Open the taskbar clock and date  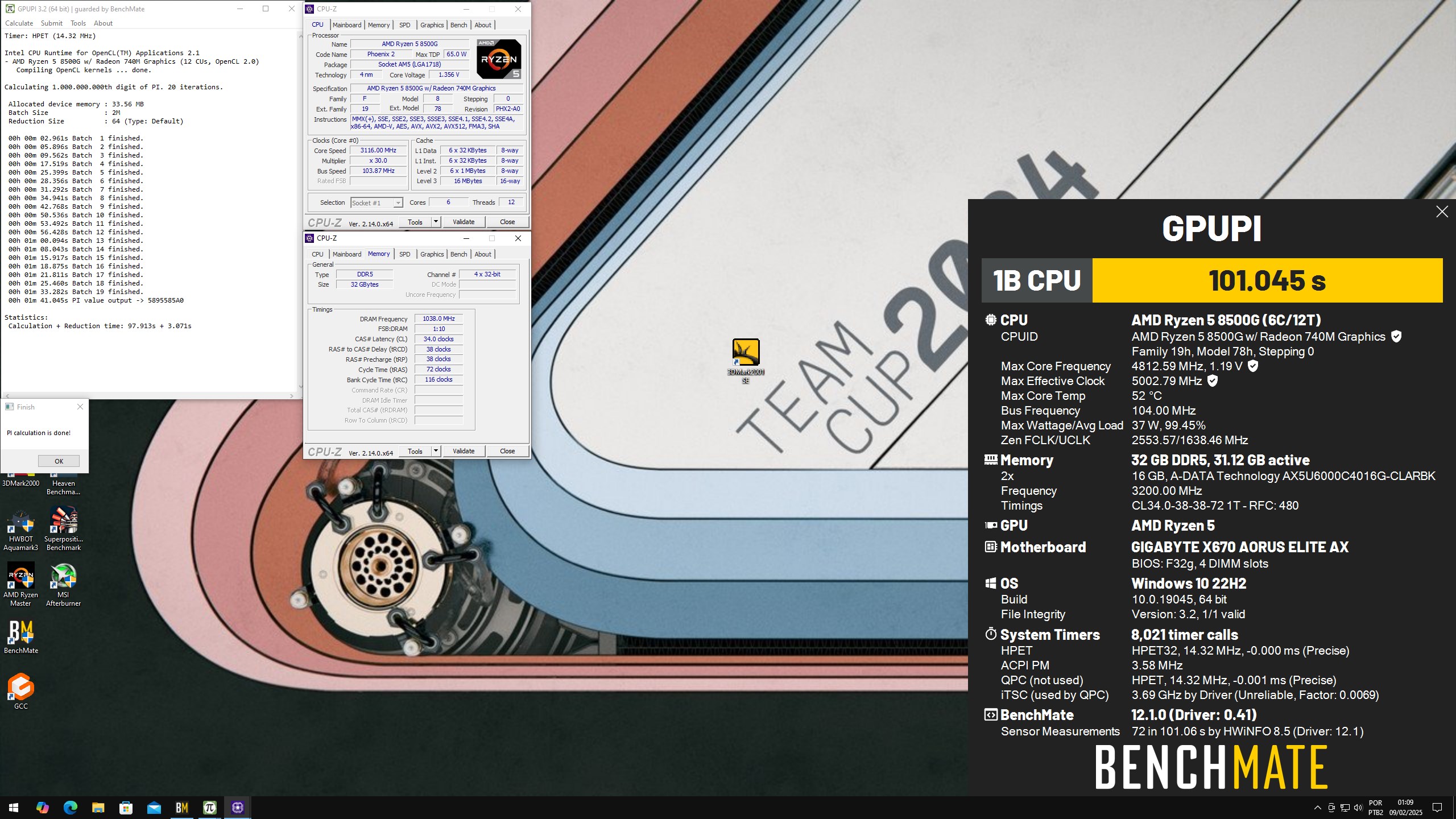[1405, 808]
